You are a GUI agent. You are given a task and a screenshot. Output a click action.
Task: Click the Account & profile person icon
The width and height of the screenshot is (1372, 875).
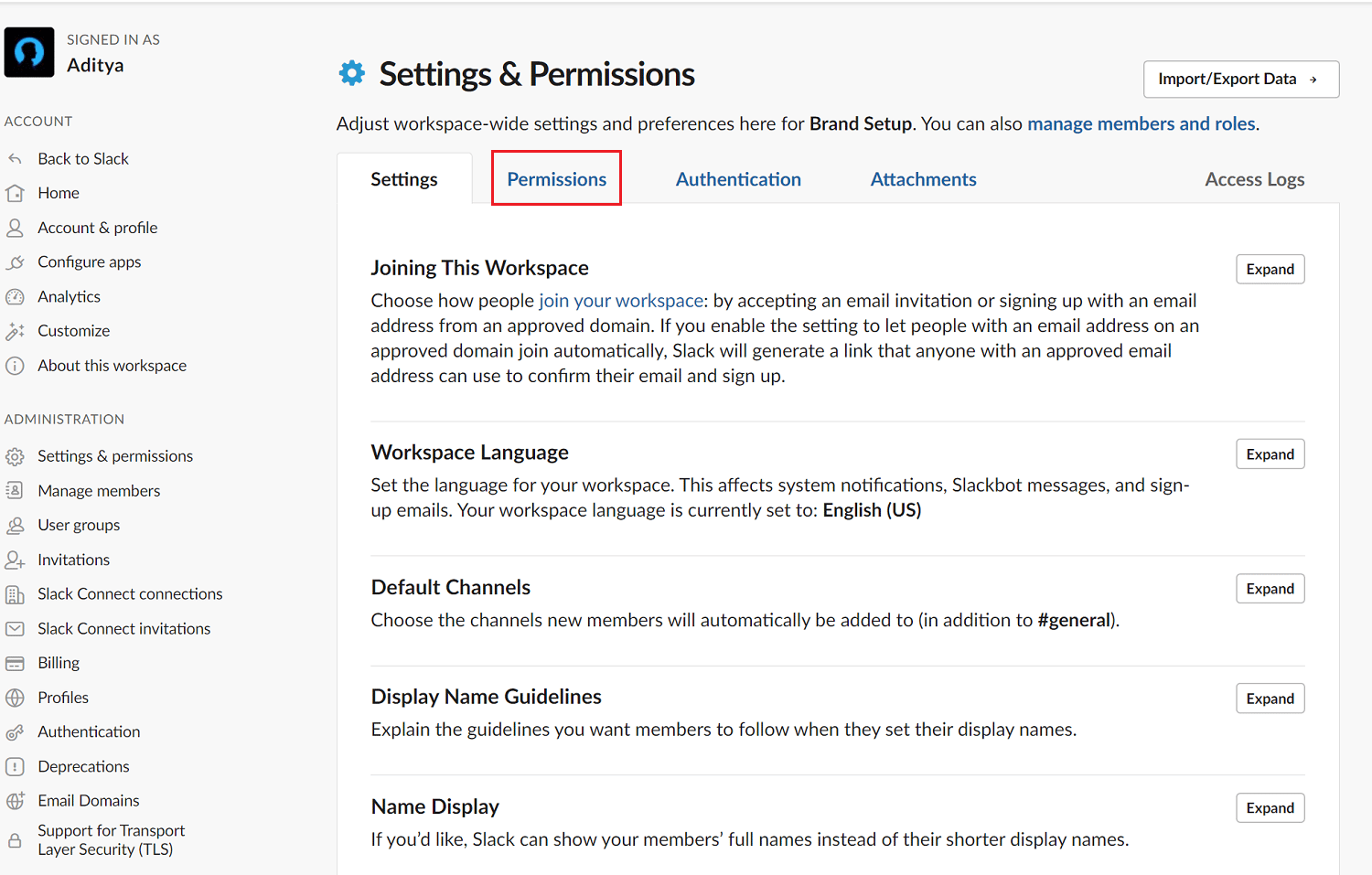tap(15, 228)
